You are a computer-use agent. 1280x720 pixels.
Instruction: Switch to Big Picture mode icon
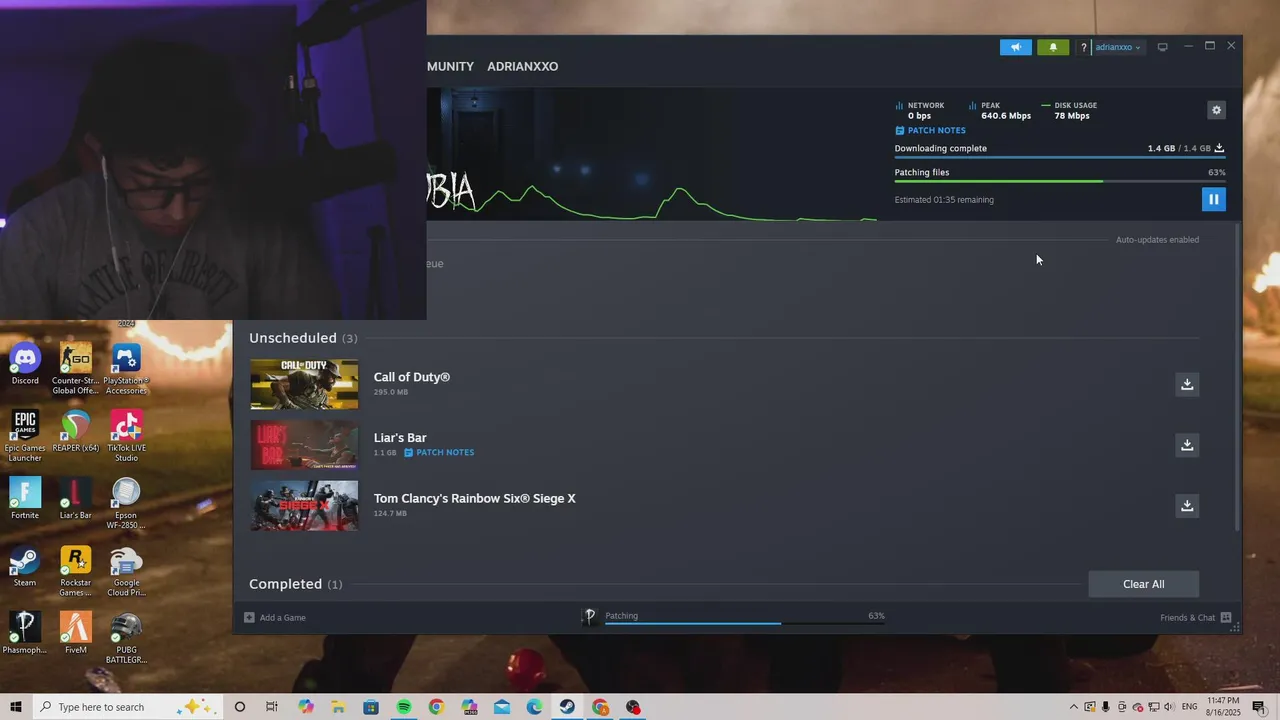(1162, 47)
